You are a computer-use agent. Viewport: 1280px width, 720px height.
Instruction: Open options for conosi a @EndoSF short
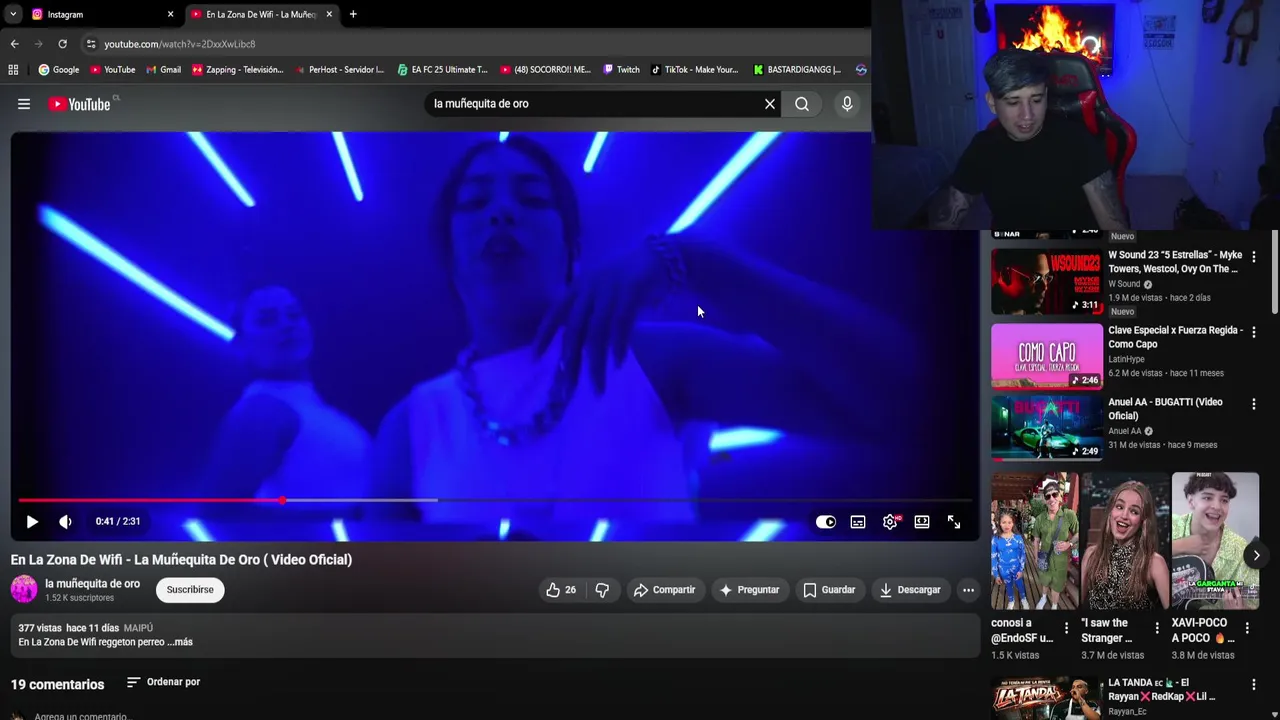click(1067, 628)
